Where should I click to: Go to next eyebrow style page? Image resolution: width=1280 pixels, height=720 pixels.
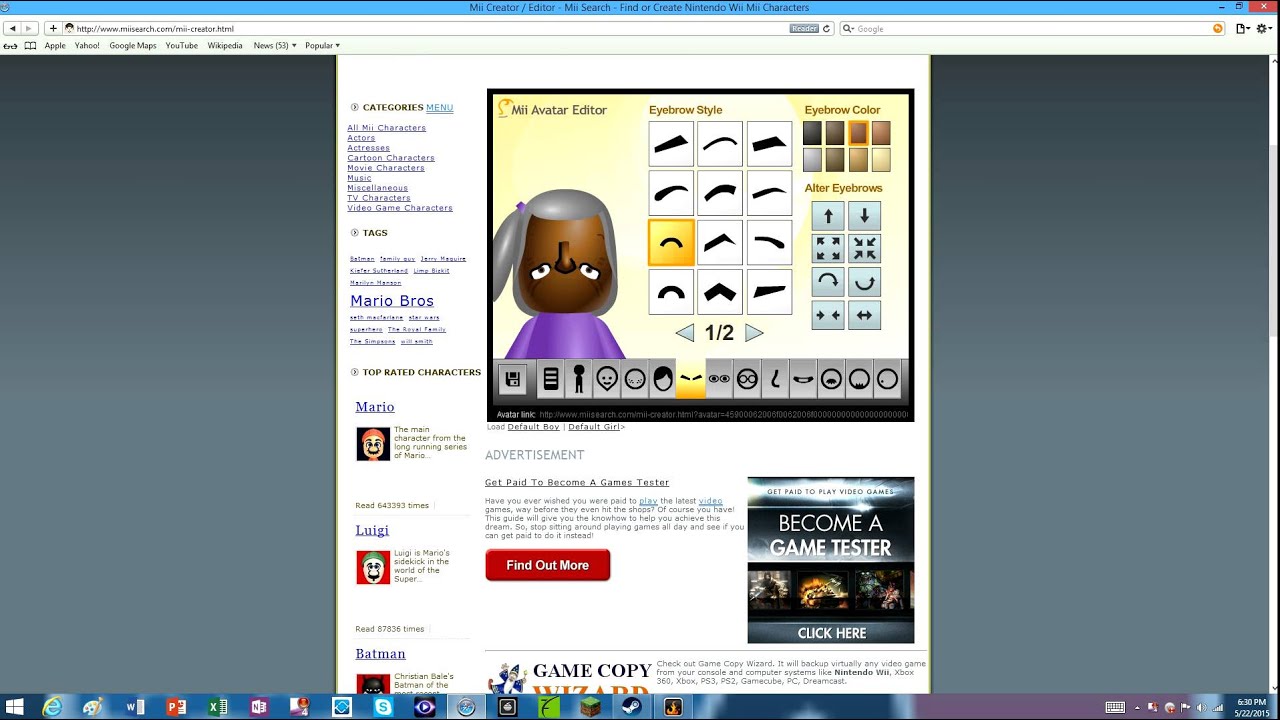click(754, 333)
